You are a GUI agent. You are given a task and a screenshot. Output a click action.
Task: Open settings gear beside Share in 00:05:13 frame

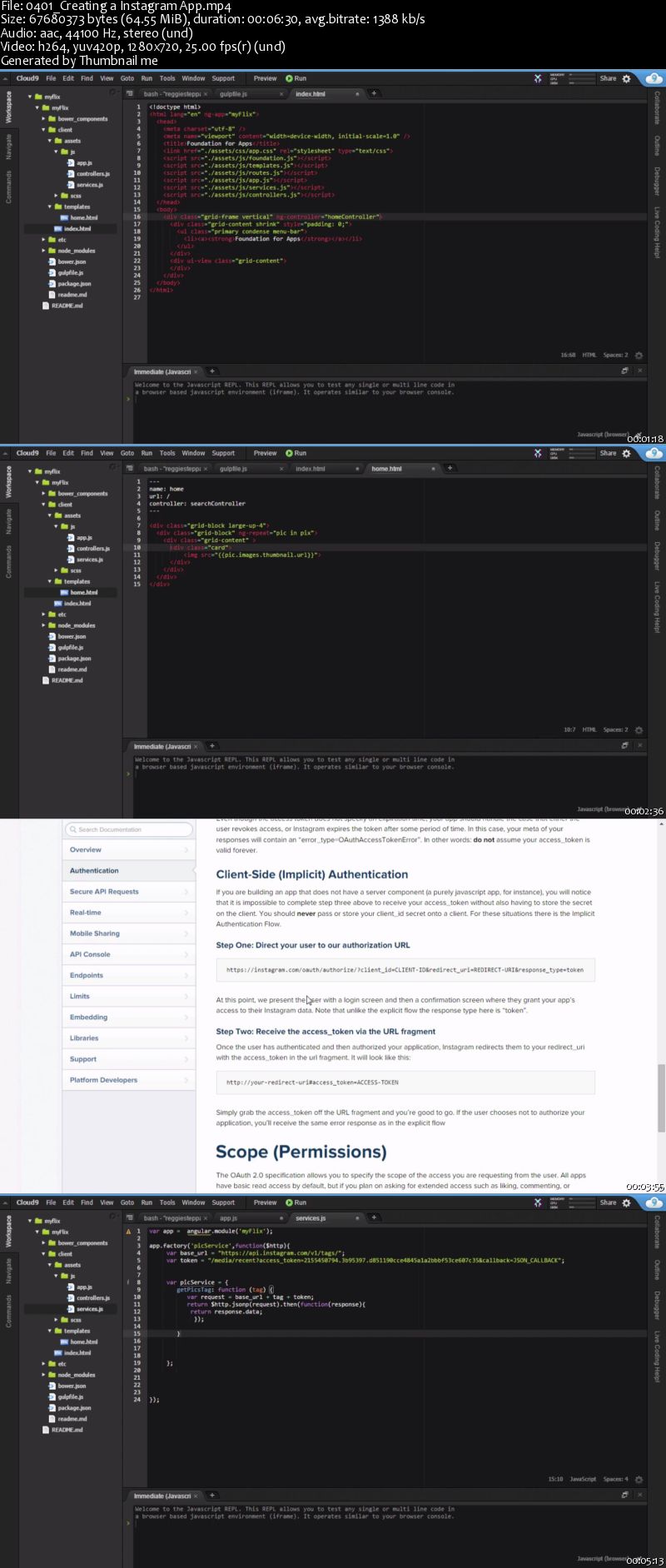[x=627, y=1203]
